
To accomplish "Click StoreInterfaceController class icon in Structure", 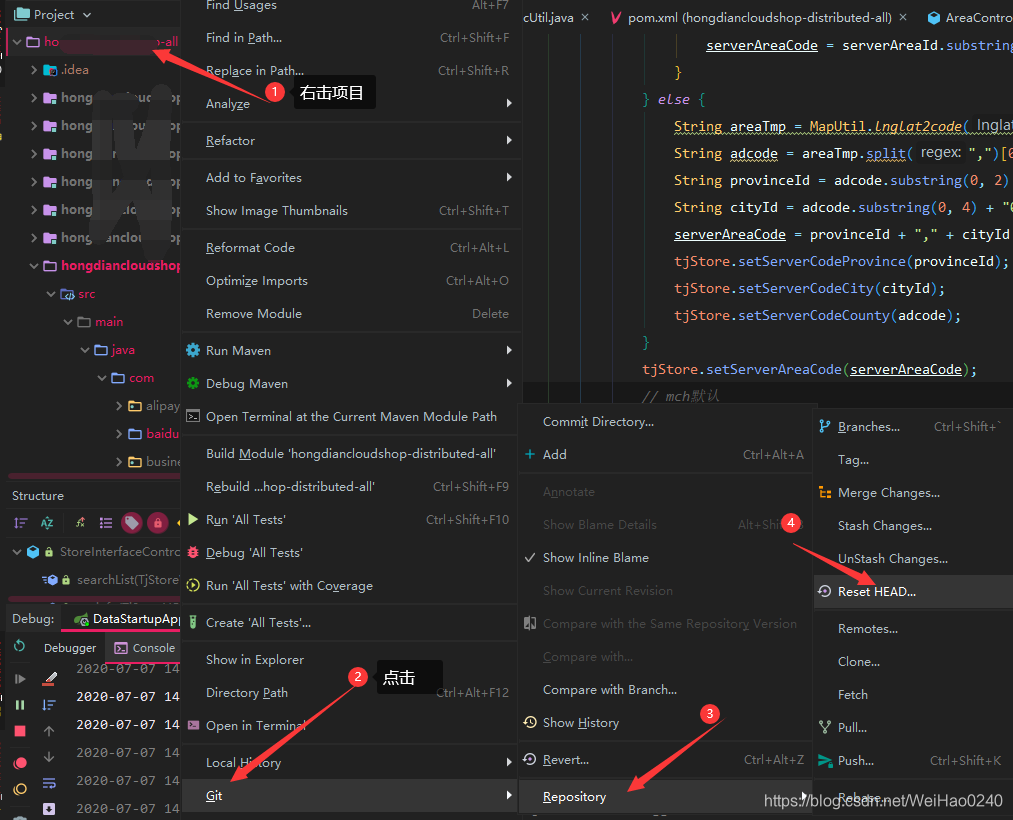I will tap(33, 552).
